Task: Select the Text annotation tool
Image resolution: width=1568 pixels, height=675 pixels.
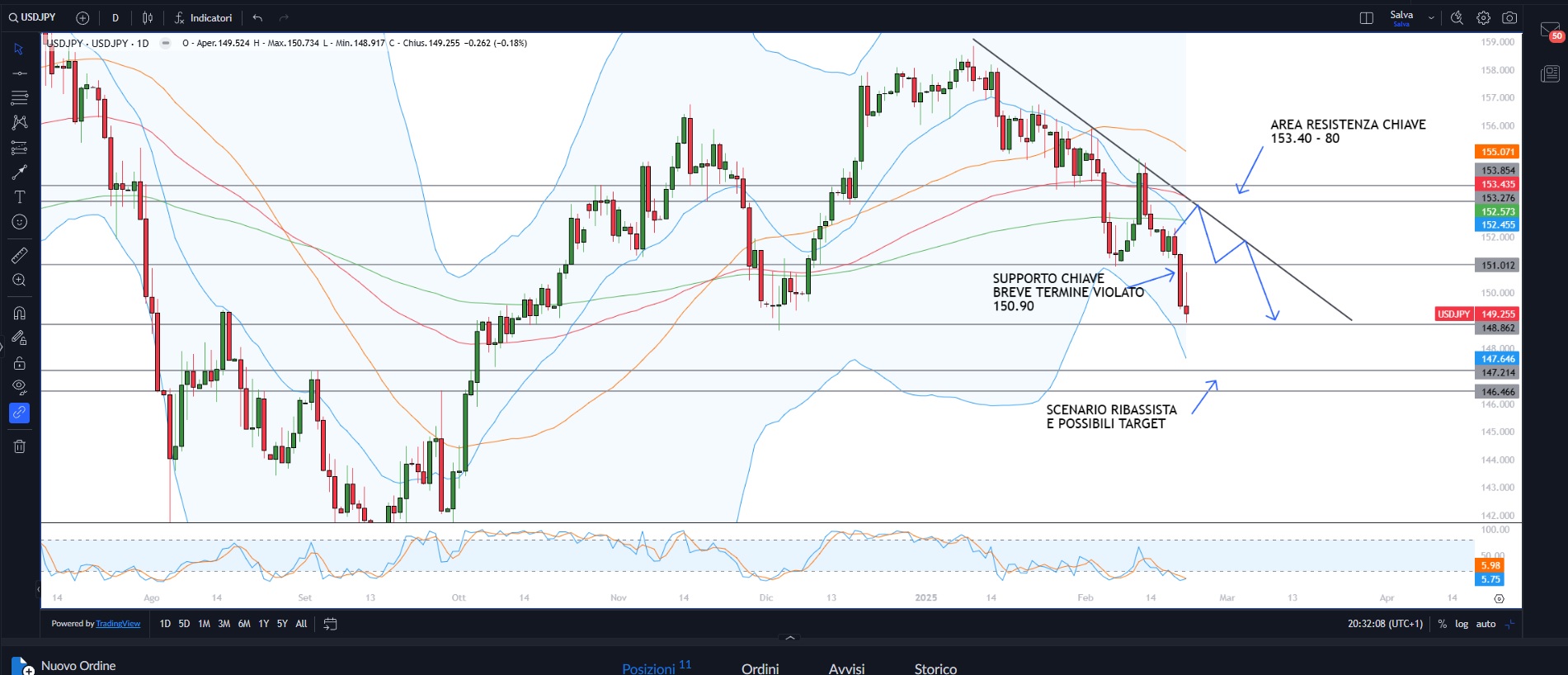Action: 19,197
